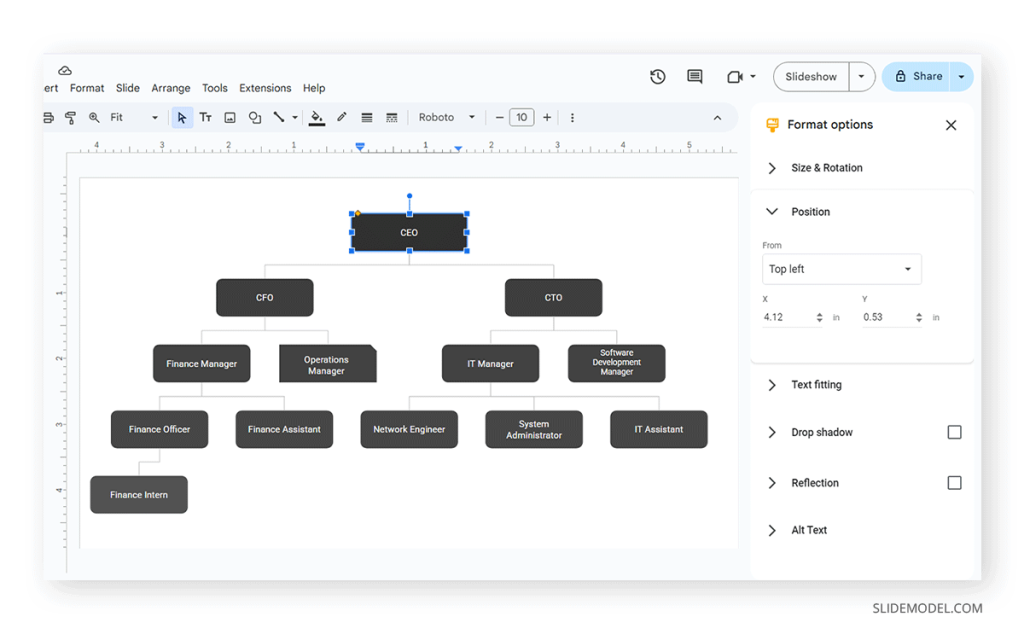The width and height of the screenshot is (1024, 634).
Task: Open the comments icon
Action: pos(694,76)
